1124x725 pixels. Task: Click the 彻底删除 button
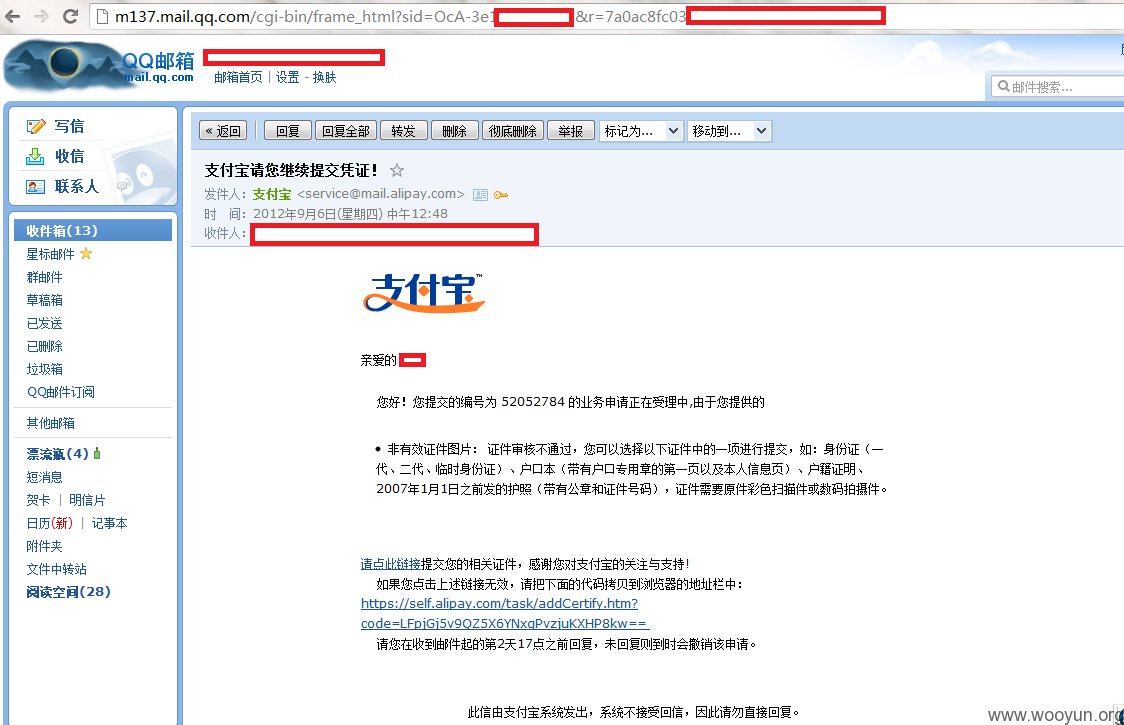(513, 131)
